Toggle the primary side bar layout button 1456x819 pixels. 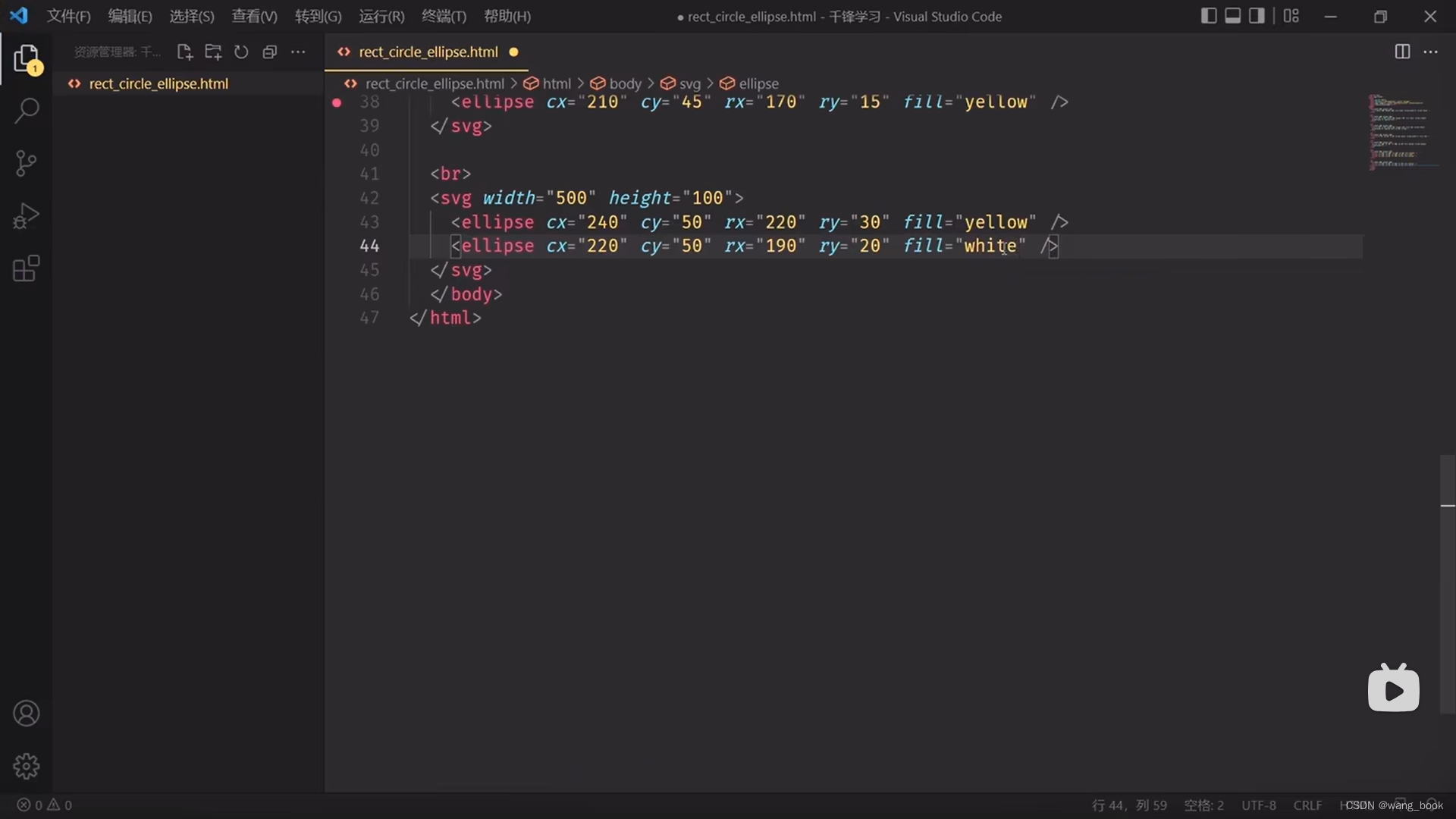(1209, 16)
